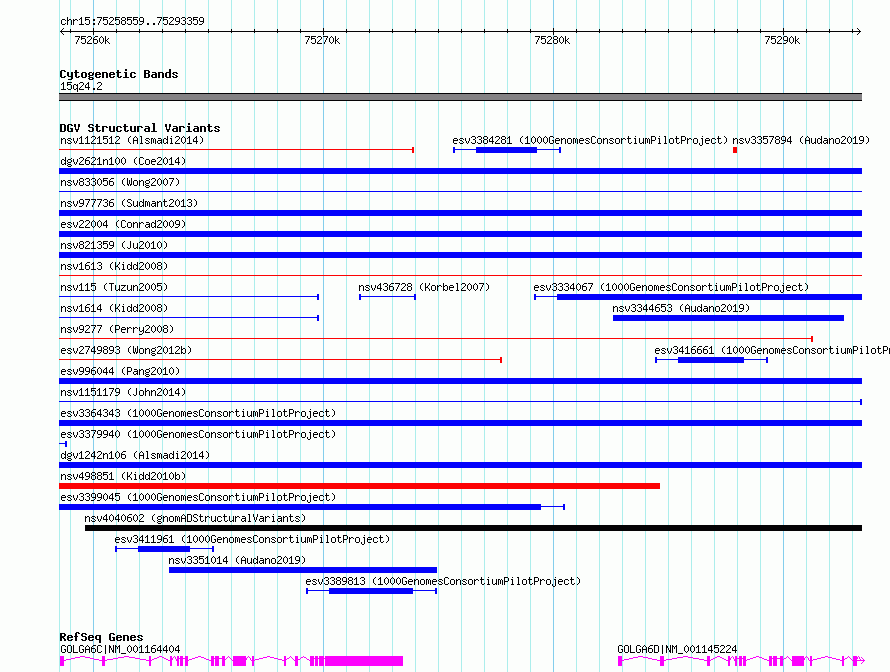Image resolution: width=890 pixels, height=672 pixels.
Task: Open the esv3379940 variant label
Action: [x=198, y=434]
